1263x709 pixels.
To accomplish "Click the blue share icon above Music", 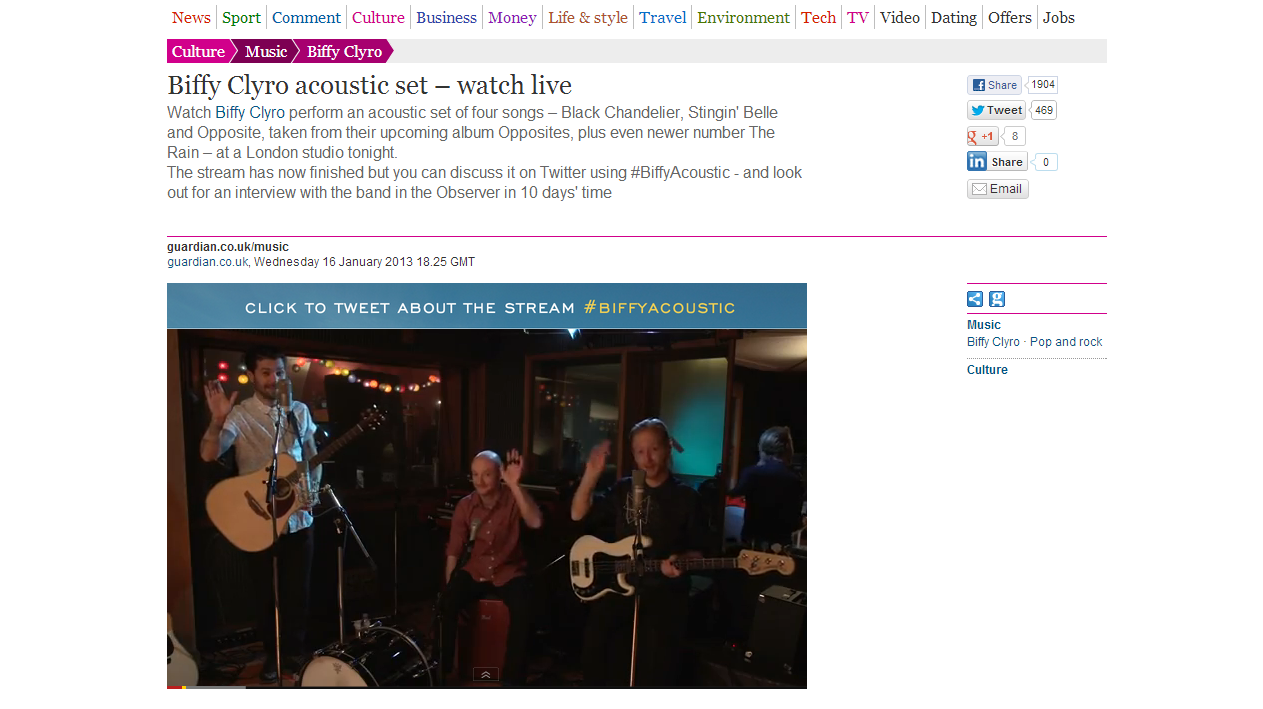I will (x=975, y=299).
